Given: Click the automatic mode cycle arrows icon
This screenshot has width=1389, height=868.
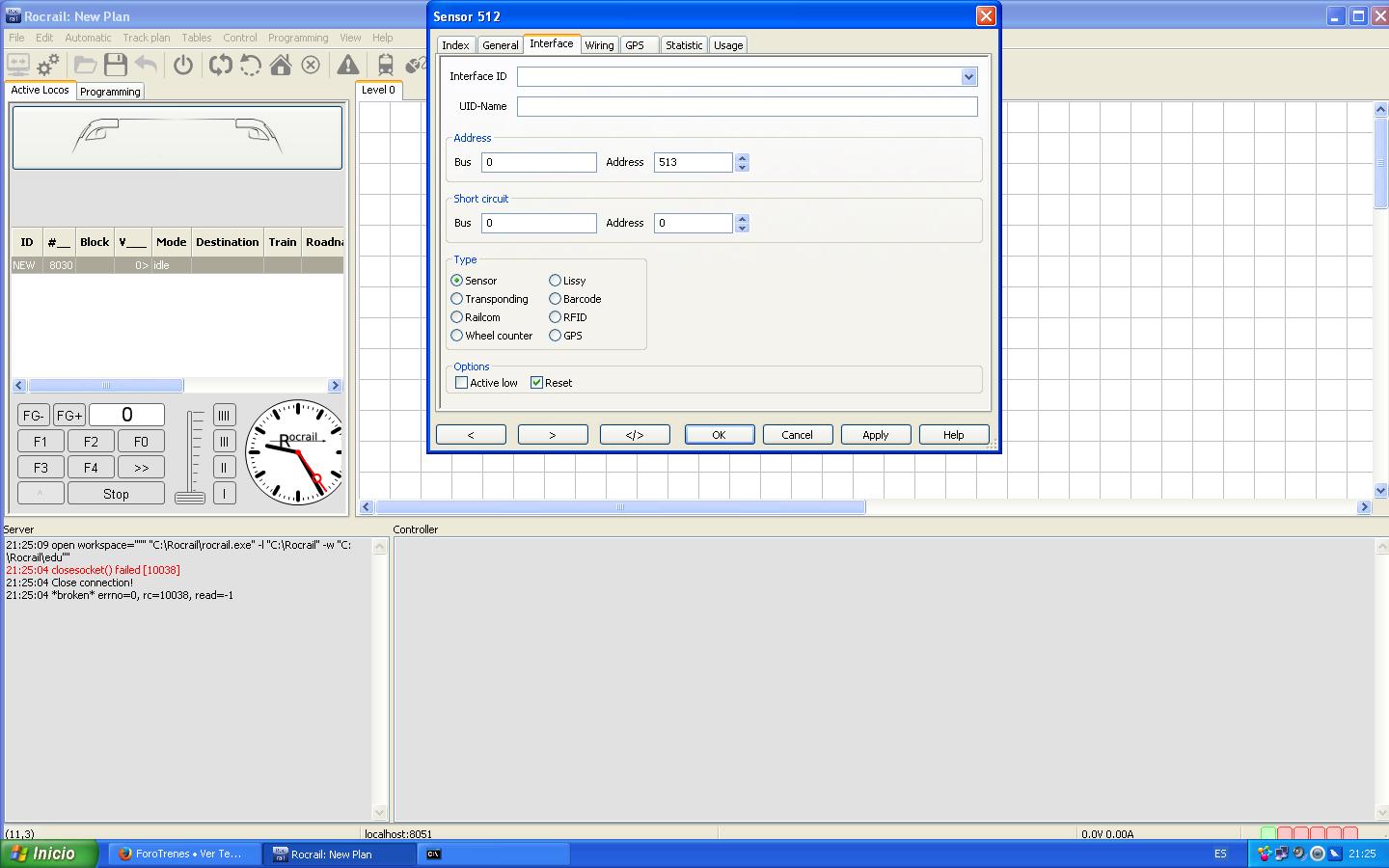Looking at the screenshot, I should click(221, 65).
